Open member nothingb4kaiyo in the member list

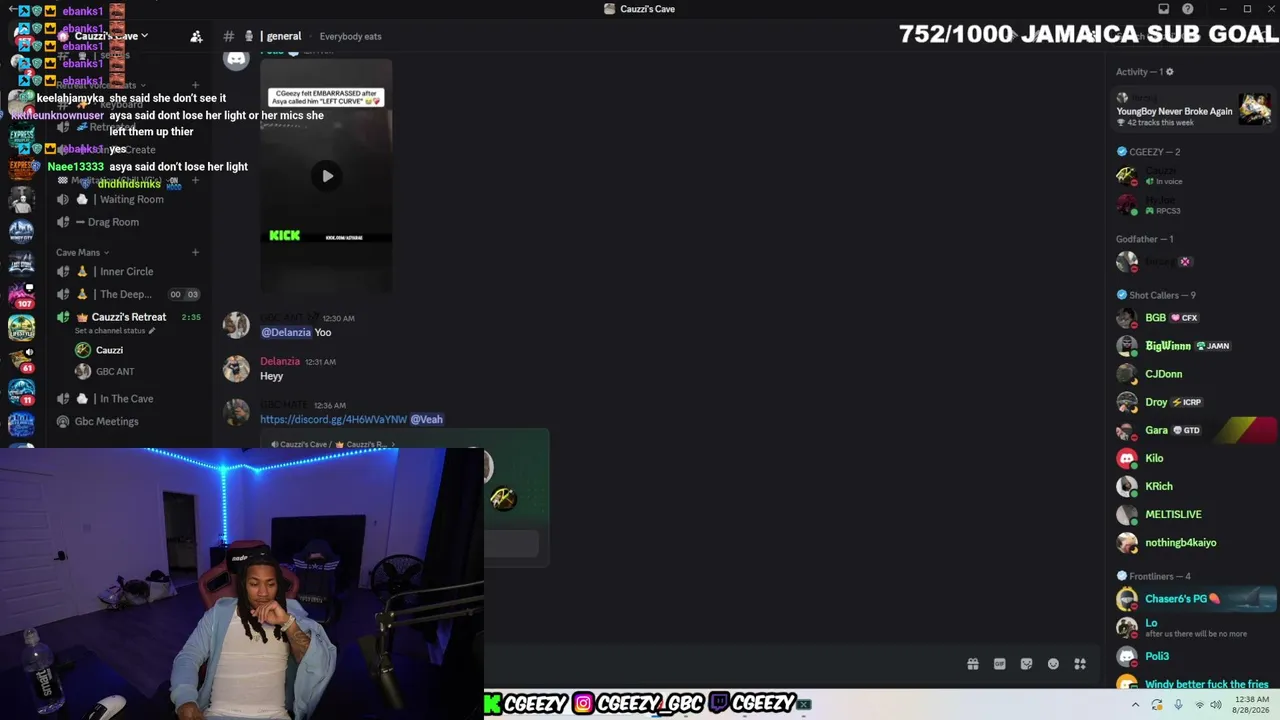1194,542
